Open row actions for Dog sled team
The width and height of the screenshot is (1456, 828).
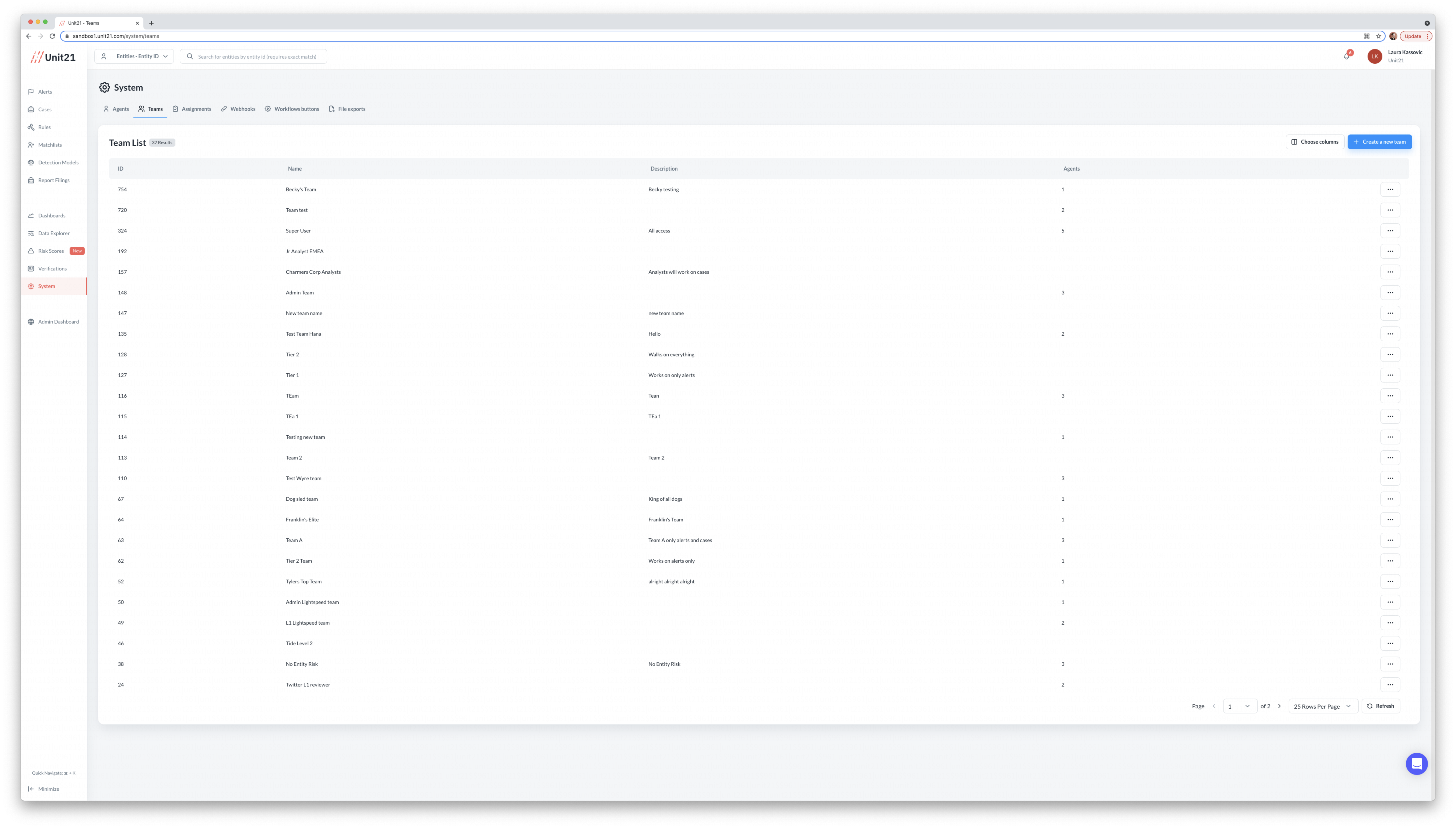[1390, 499]
